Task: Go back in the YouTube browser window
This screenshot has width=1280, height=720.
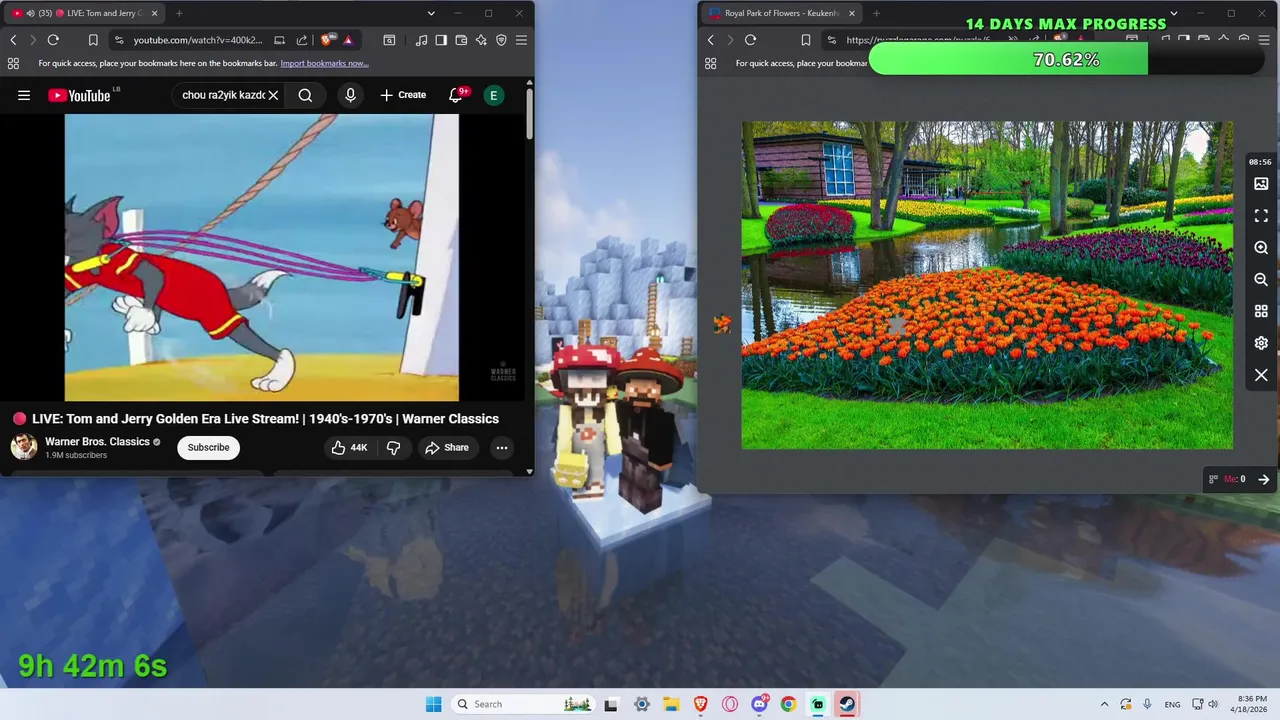Action: (13, 40)
